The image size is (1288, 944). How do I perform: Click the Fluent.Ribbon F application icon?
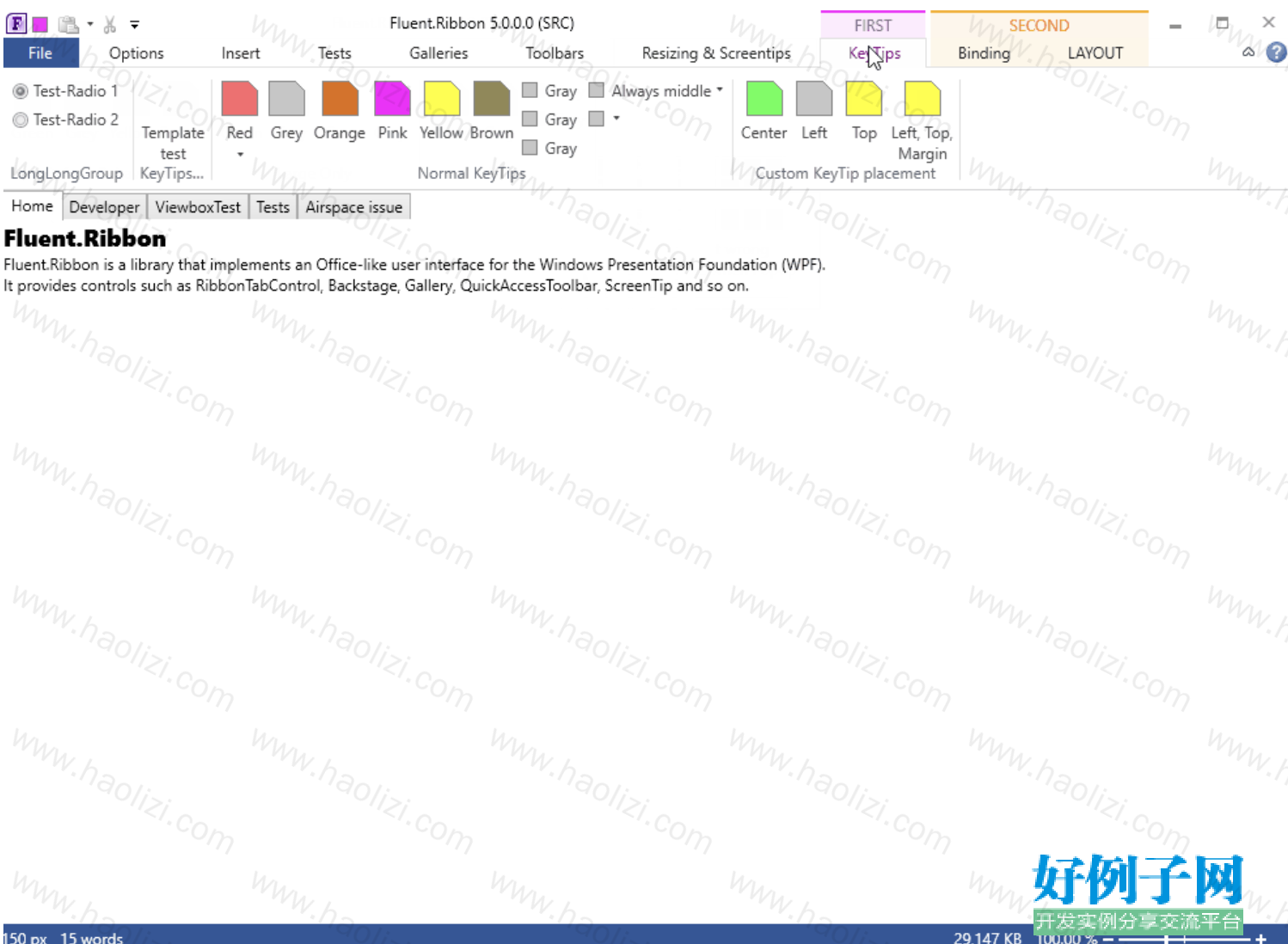click(15, 23)
